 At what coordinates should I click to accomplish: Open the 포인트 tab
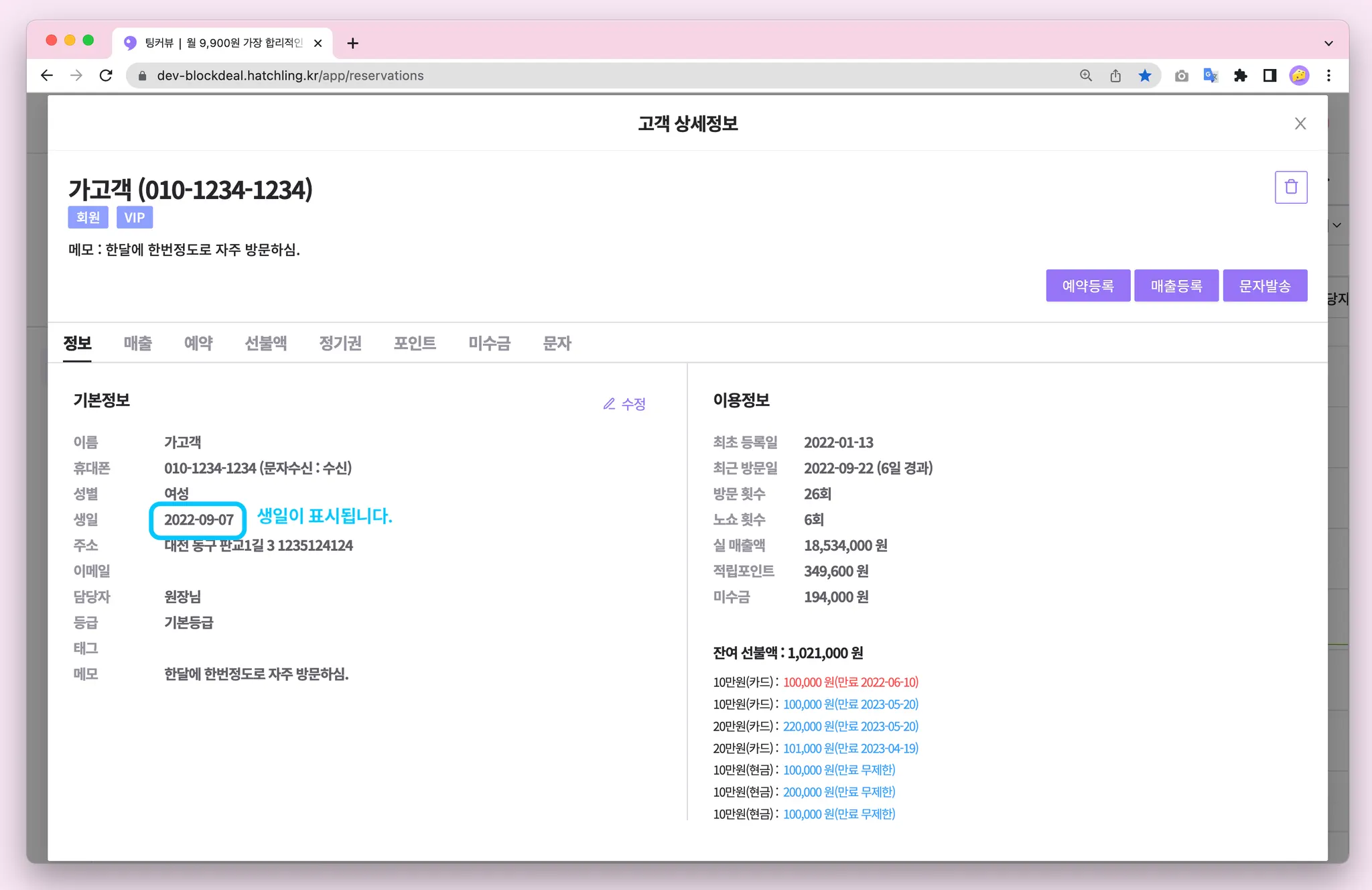tap(415, 343)
